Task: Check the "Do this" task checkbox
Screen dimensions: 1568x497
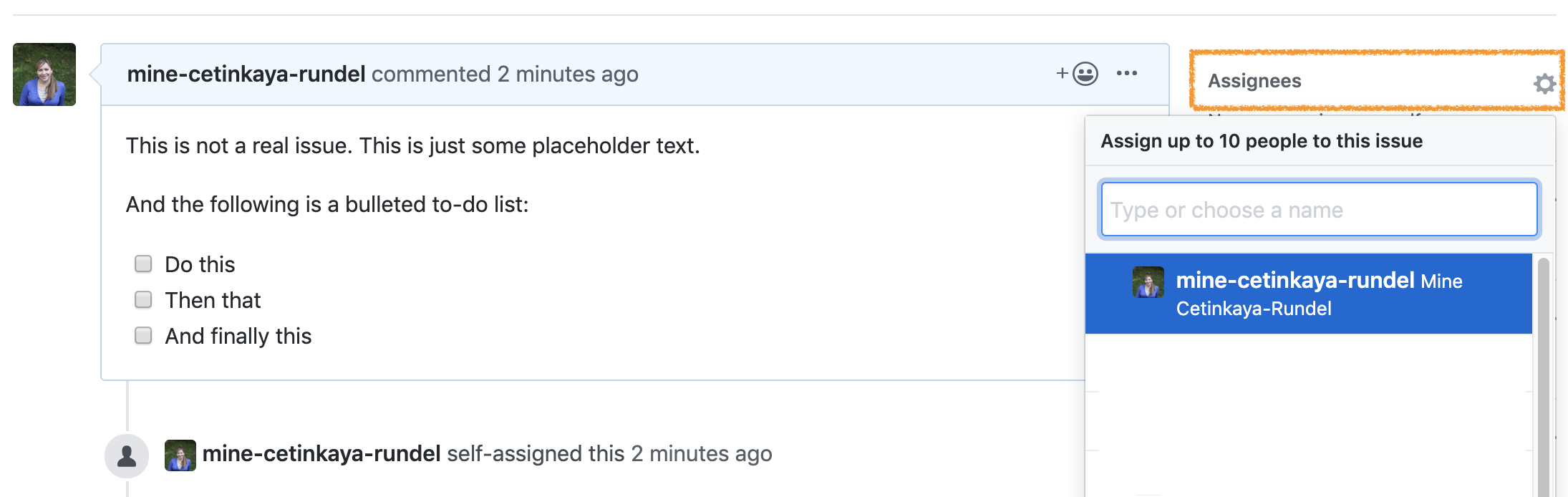Action: [x=143, y=264]
